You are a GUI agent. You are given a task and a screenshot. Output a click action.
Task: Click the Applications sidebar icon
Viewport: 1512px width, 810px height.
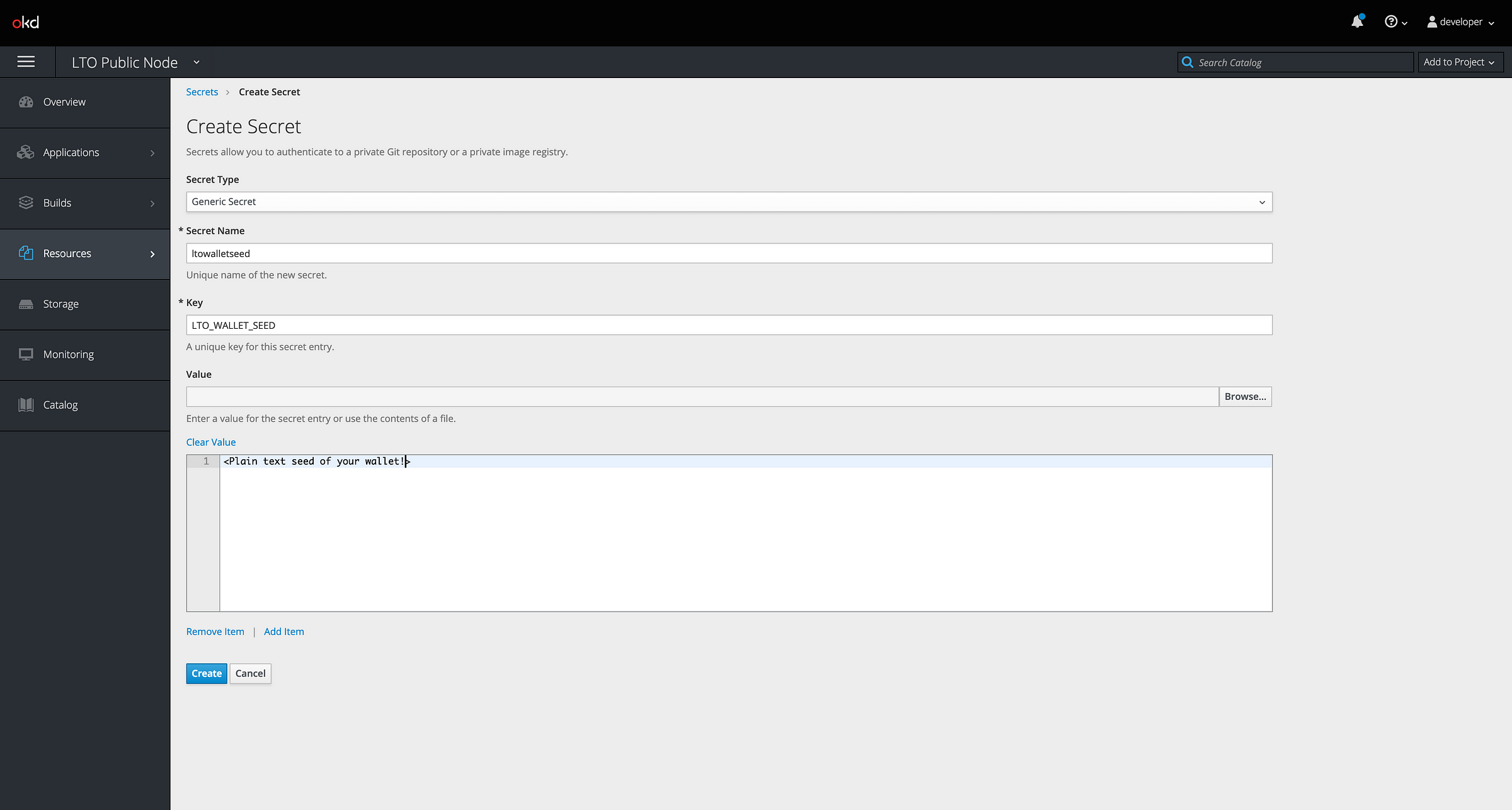pyautogui.click(x=85, y=152)
